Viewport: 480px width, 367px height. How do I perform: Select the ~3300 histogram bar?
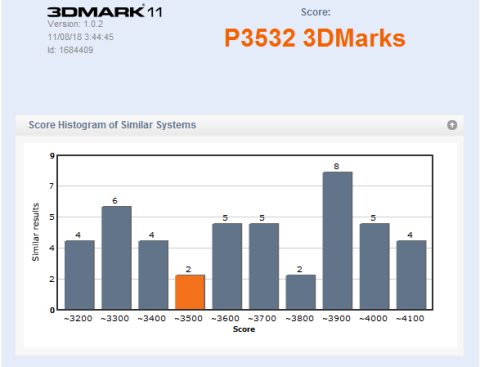point(116,258)
